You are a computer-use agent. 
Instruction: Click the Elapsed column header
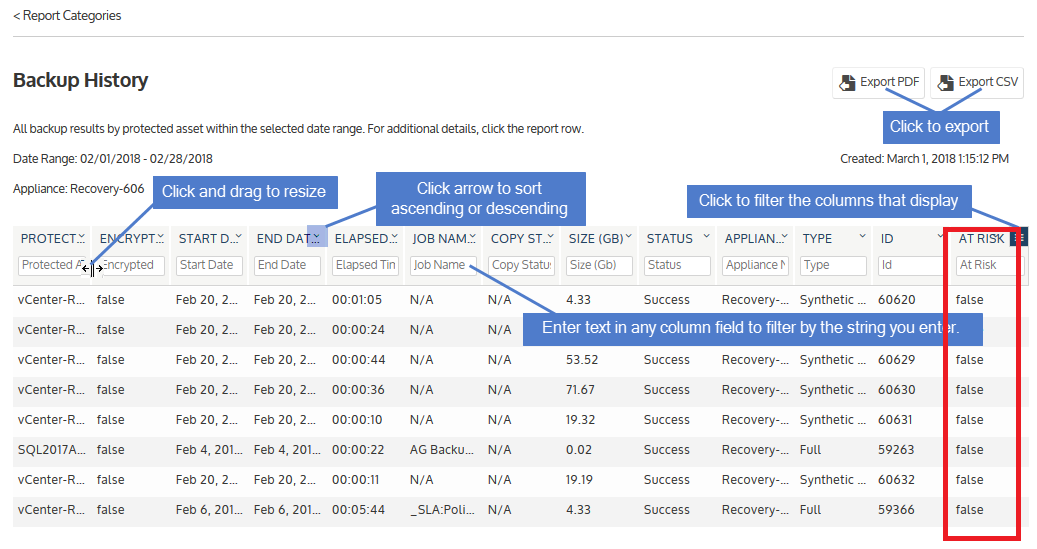pos(360,239)
